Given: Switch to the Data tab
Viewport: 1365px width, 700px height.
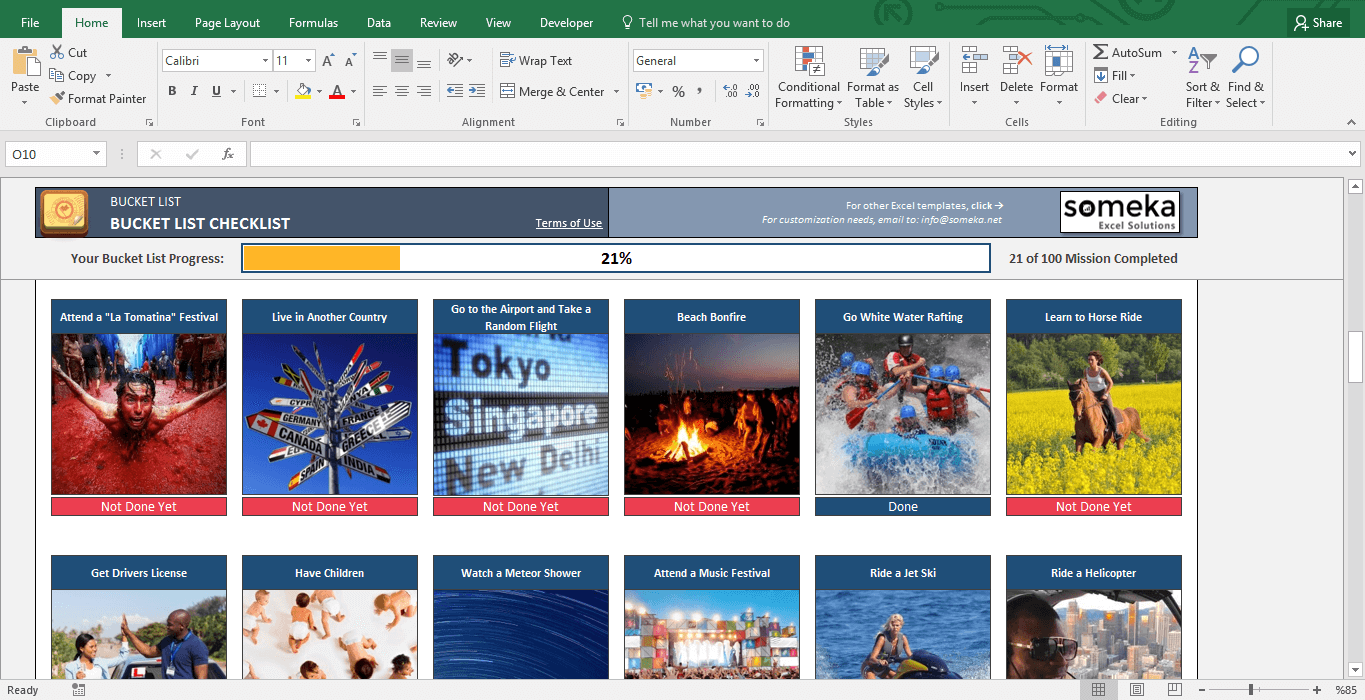Looking at the screenshot, I should [x=379, y=22].
